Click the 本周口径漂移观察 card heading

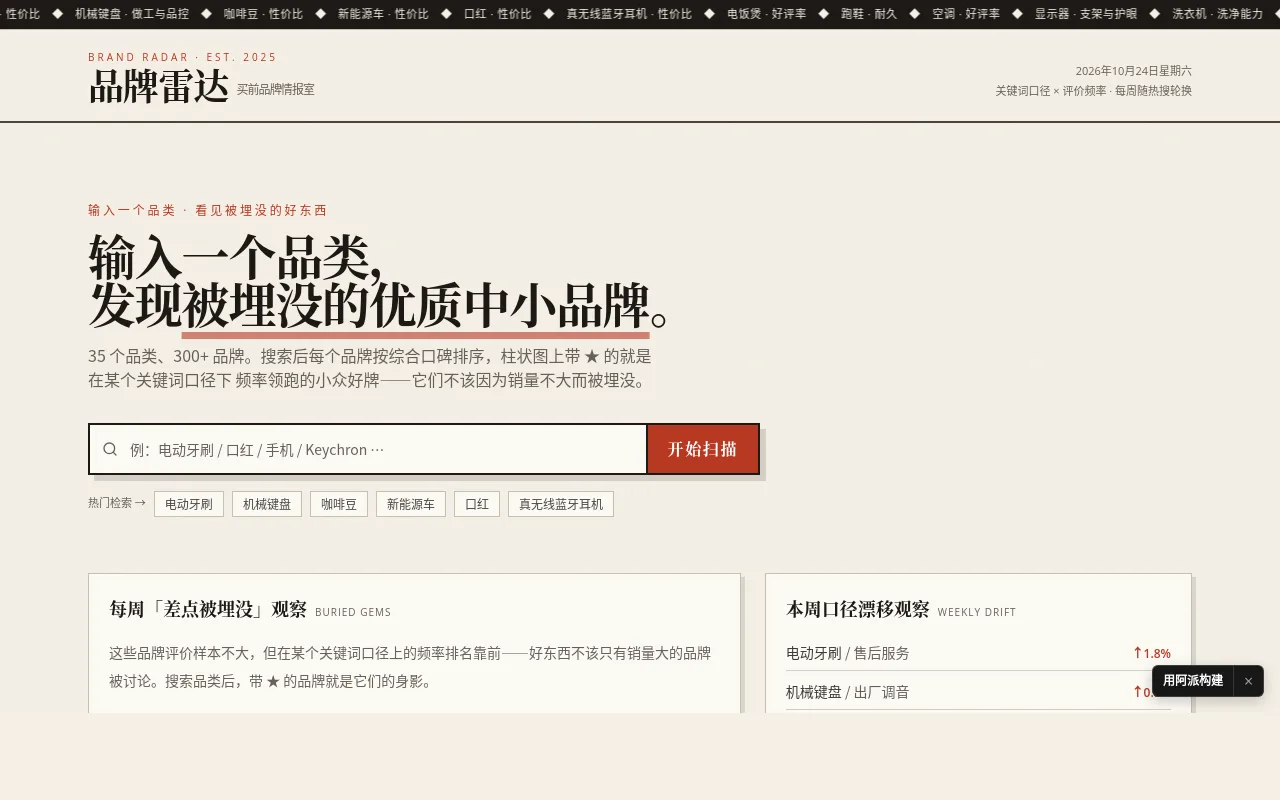coord(858,610)
